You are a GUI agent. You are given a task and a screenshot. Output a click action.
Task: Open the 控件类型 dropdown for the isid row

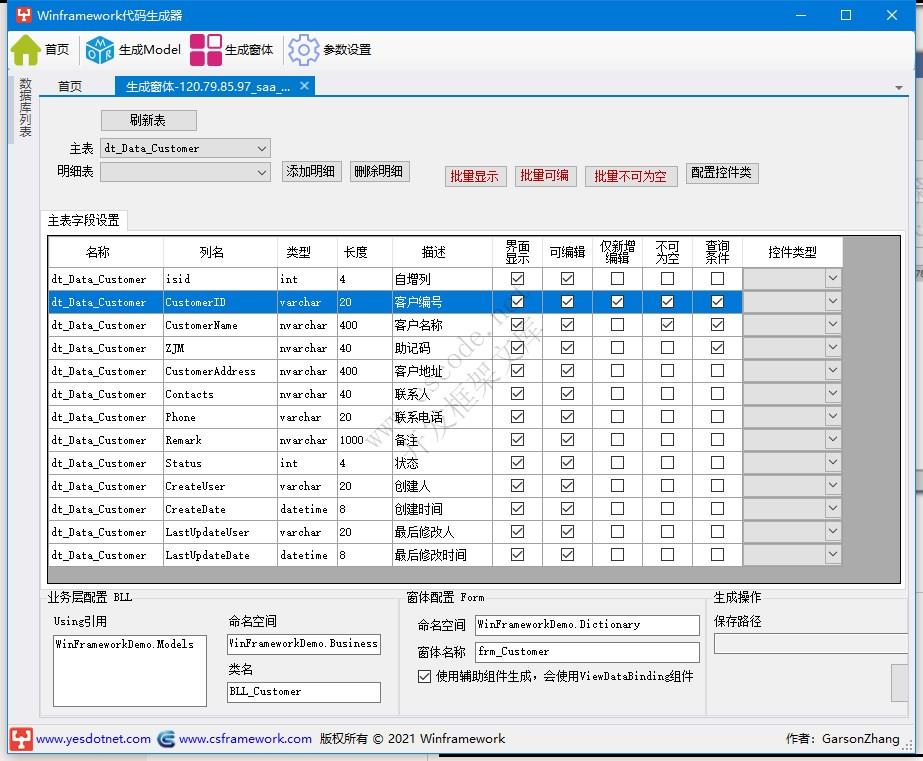click(x=833, y=278)
